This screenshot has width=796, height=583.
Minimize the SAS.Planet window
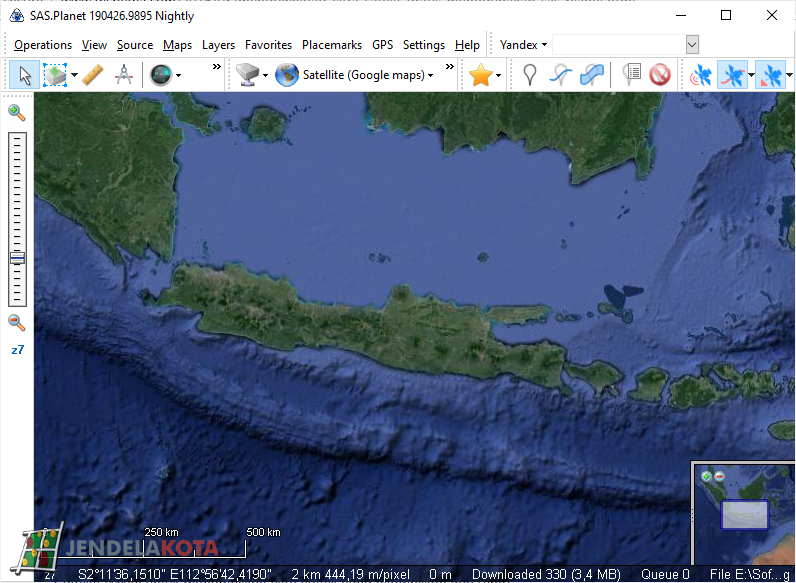681,15
